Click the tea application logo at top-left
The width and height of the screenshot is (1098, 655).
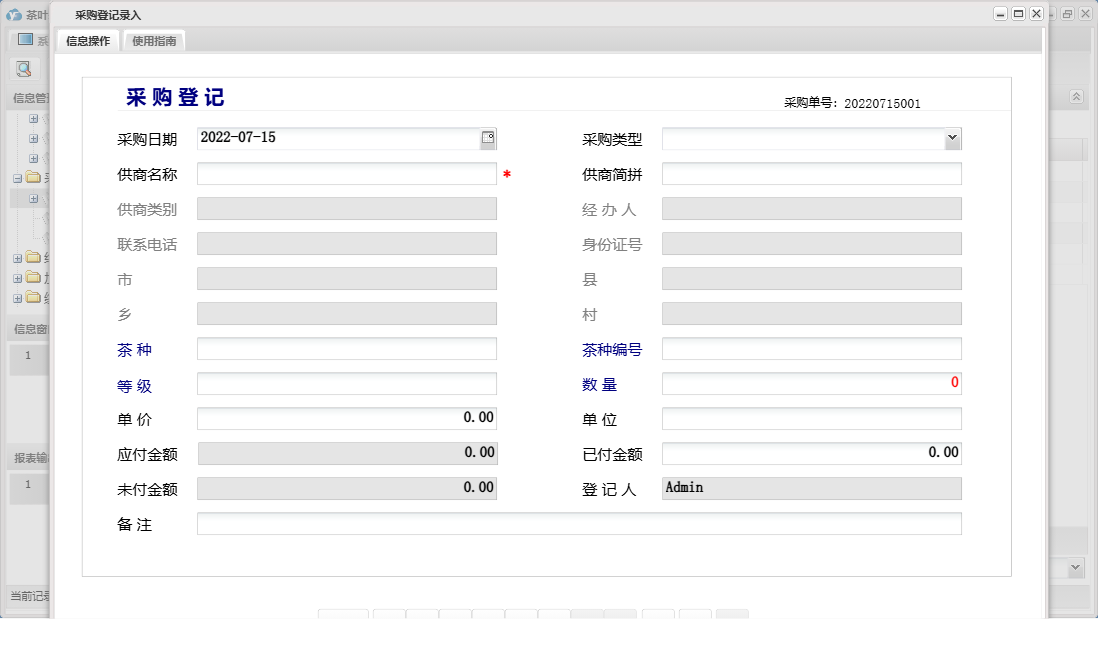coord(12,14)
